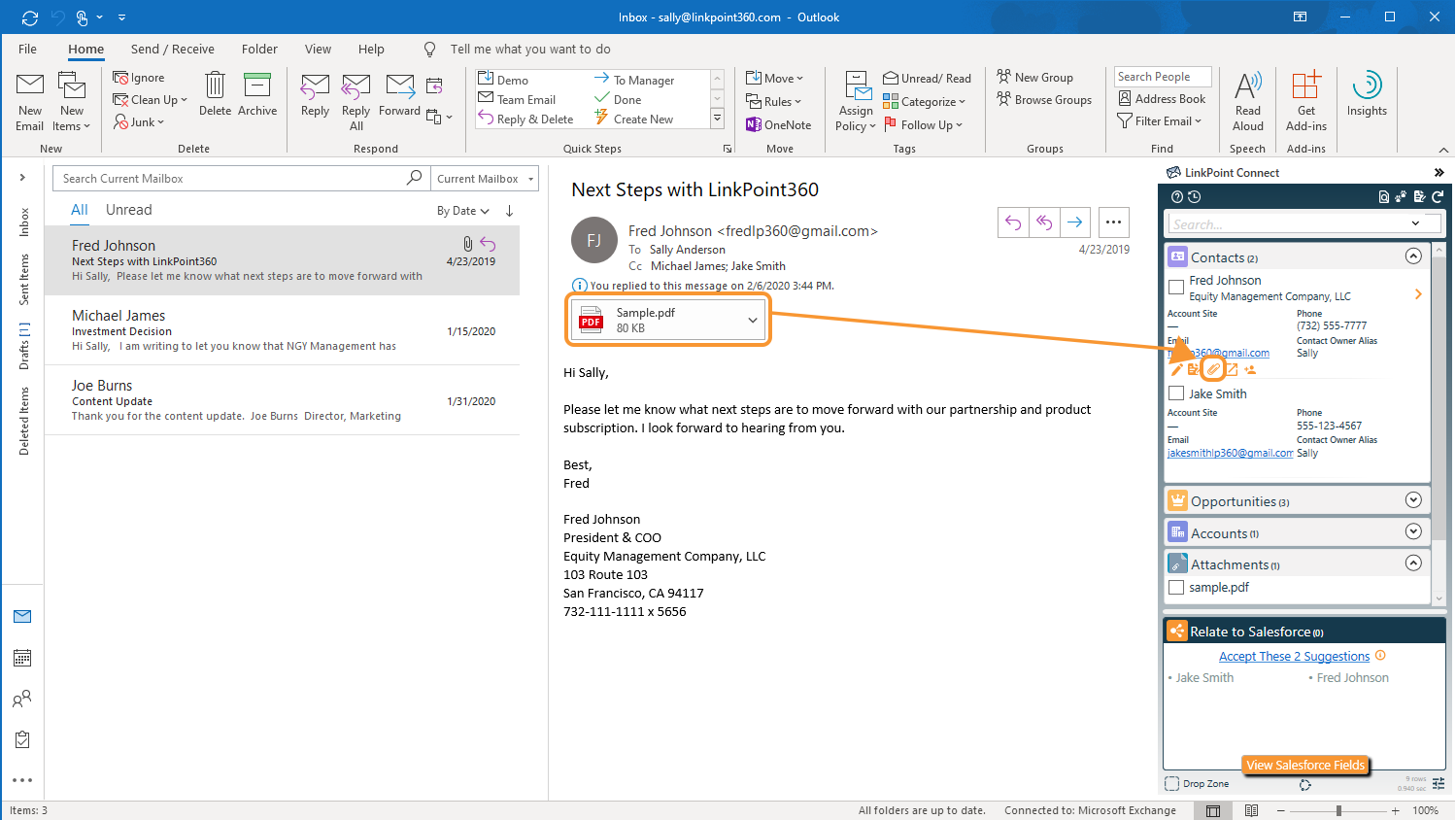The height and width of the screenshot is (820, 1456).
Task: Open more actions ellipsis in reading pane
Action: click(x=1113, y=222)
